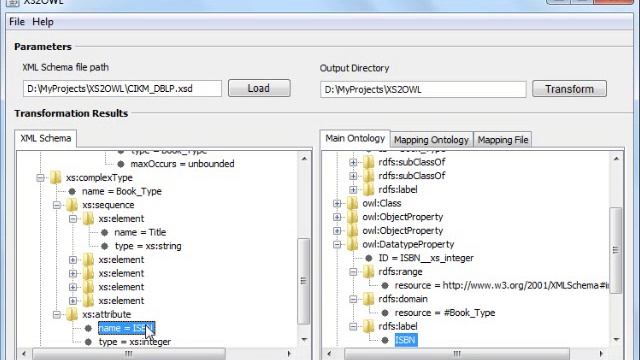The image size is (640, 360).
Task: Select the 'name = Book_Type' row
Action: pos(122,191)
